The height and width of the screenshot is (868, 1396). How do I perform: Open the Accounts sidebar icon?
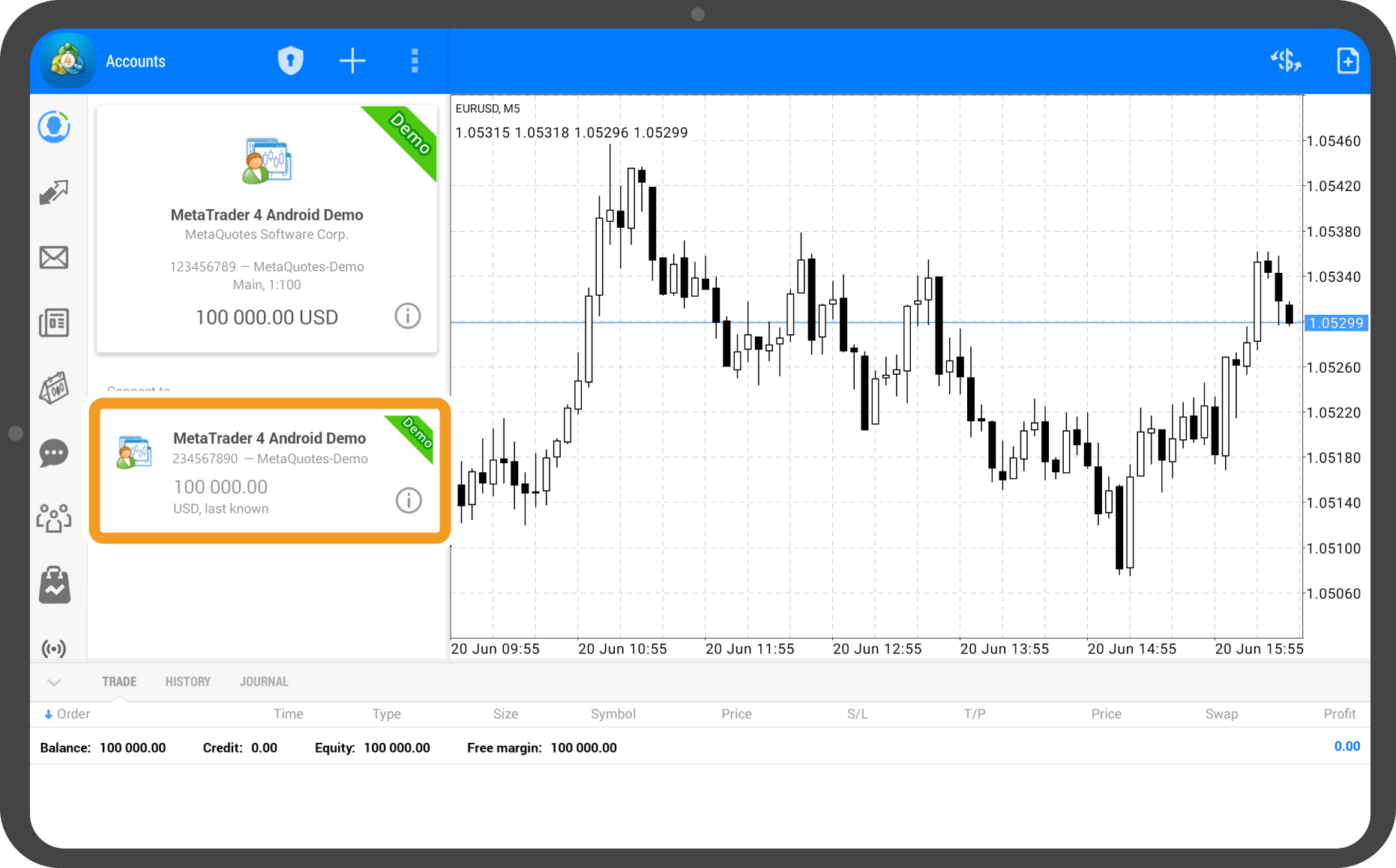click(x=54, y=127)
